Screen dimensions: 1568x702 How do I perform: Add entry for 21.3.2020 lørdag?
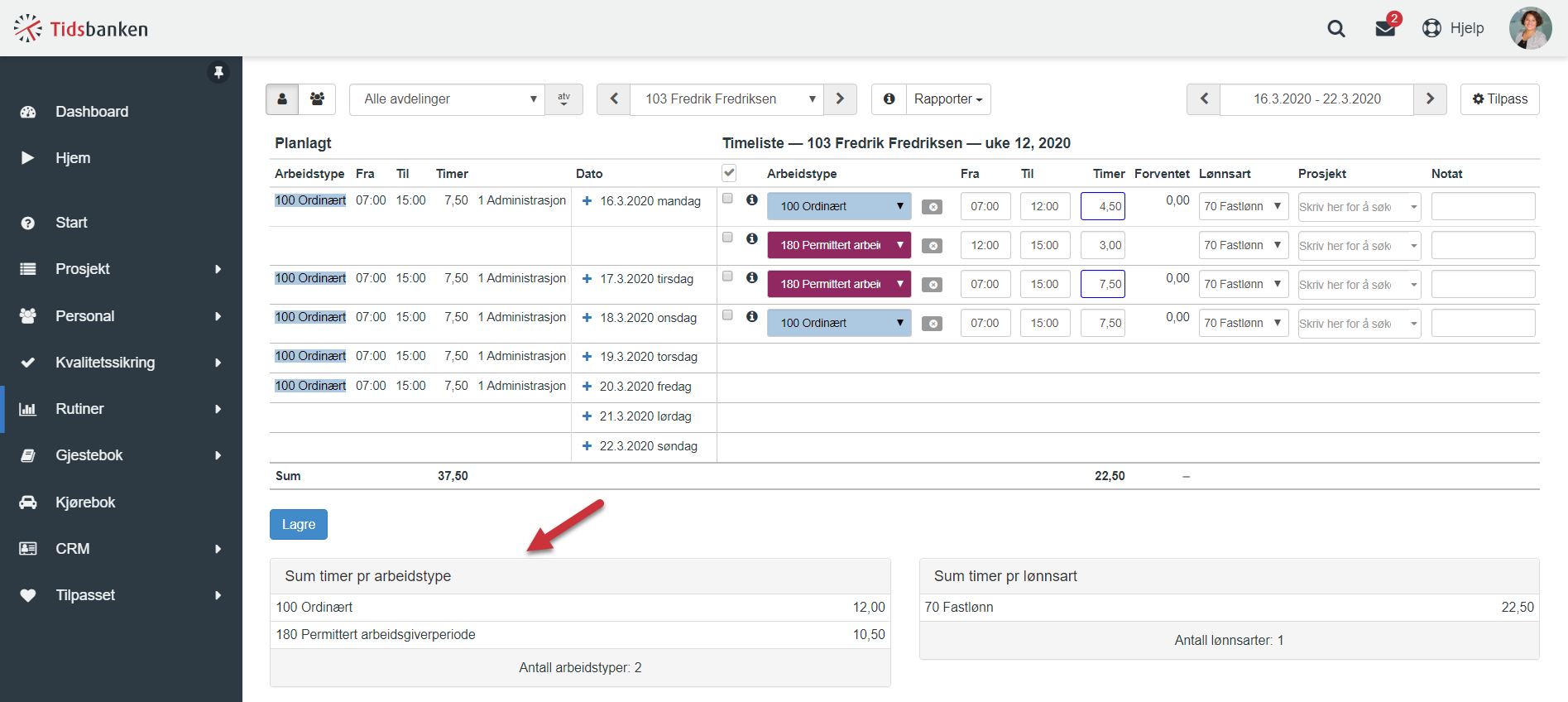[x=587, y=416]
